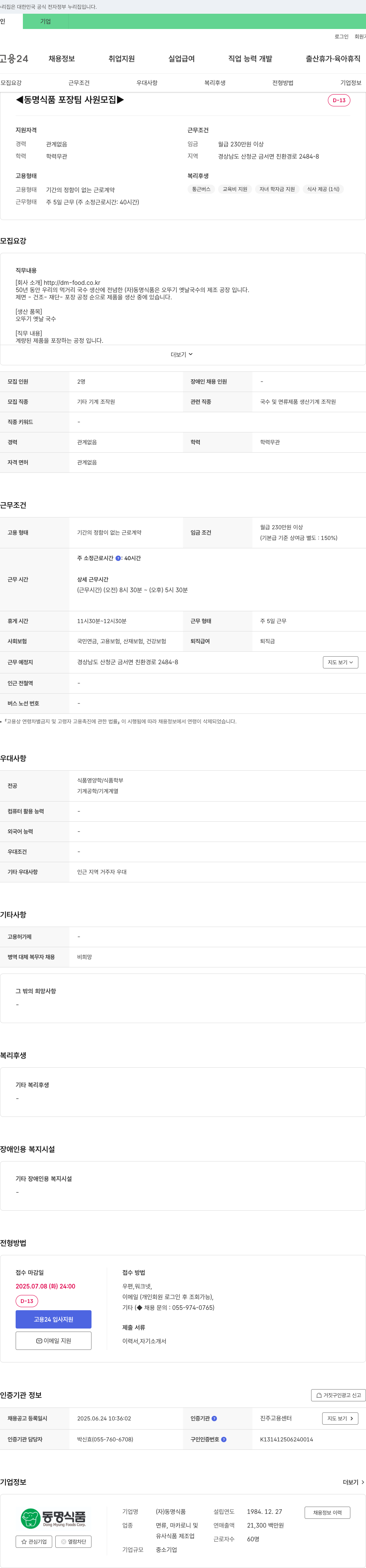The image size is (366, 1568).
Task: Jump to 모집요강 section tab
Action: 11,83
